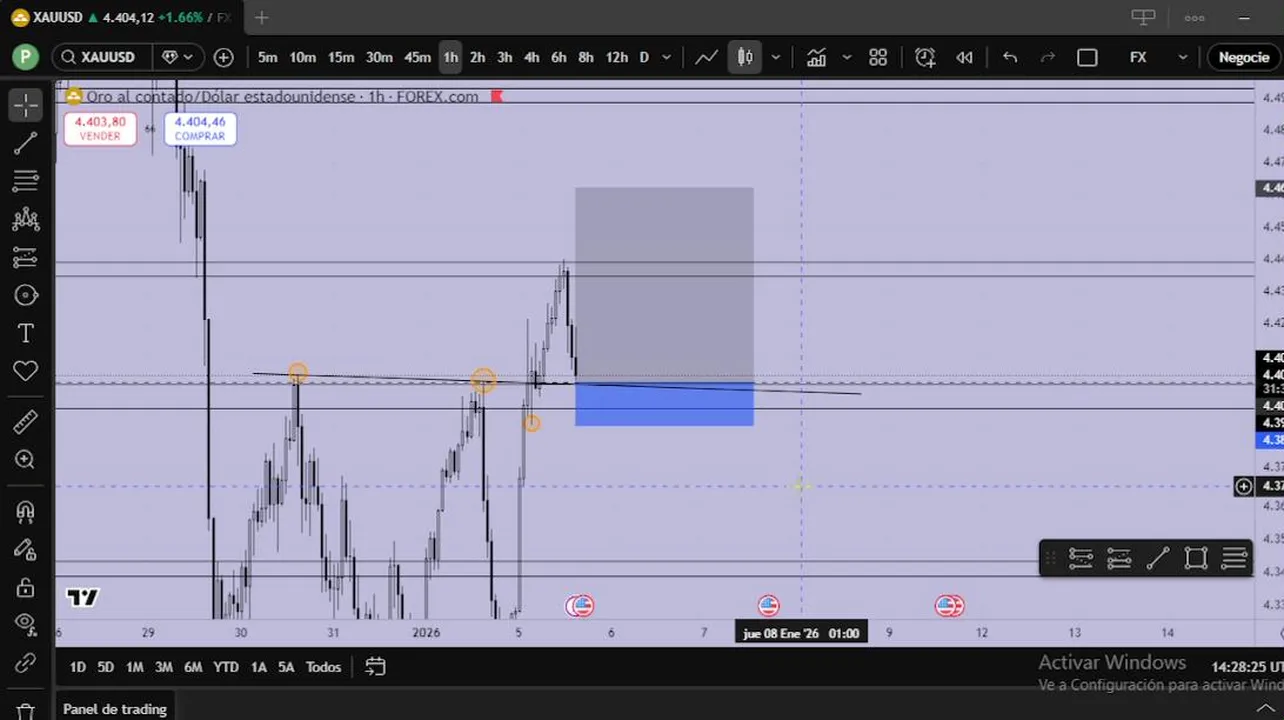Select rectangle tool in floating toolbar

point(1195,558)
